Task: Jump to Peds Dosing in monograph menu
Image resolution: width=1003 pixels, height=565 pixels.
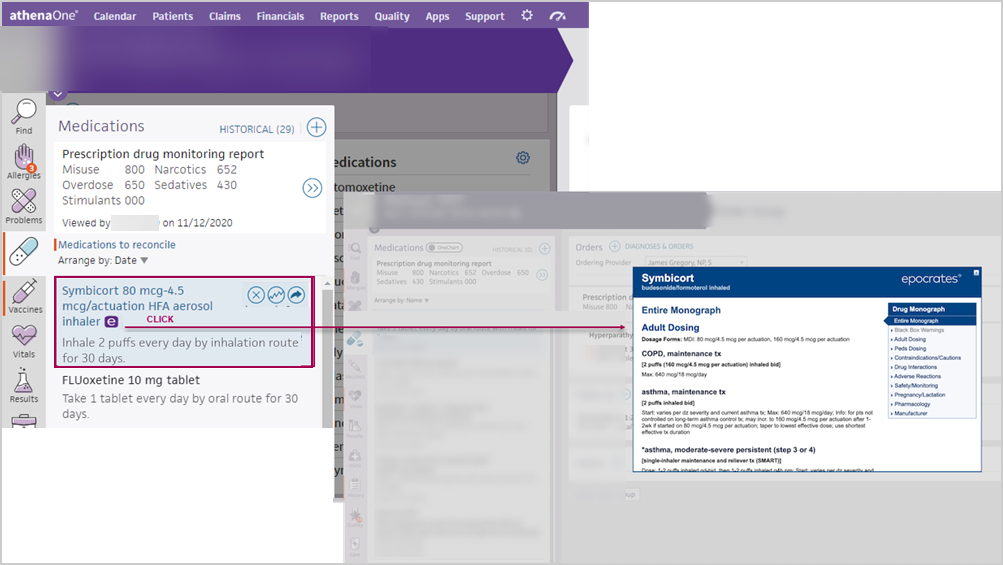Action: (910, 349)
